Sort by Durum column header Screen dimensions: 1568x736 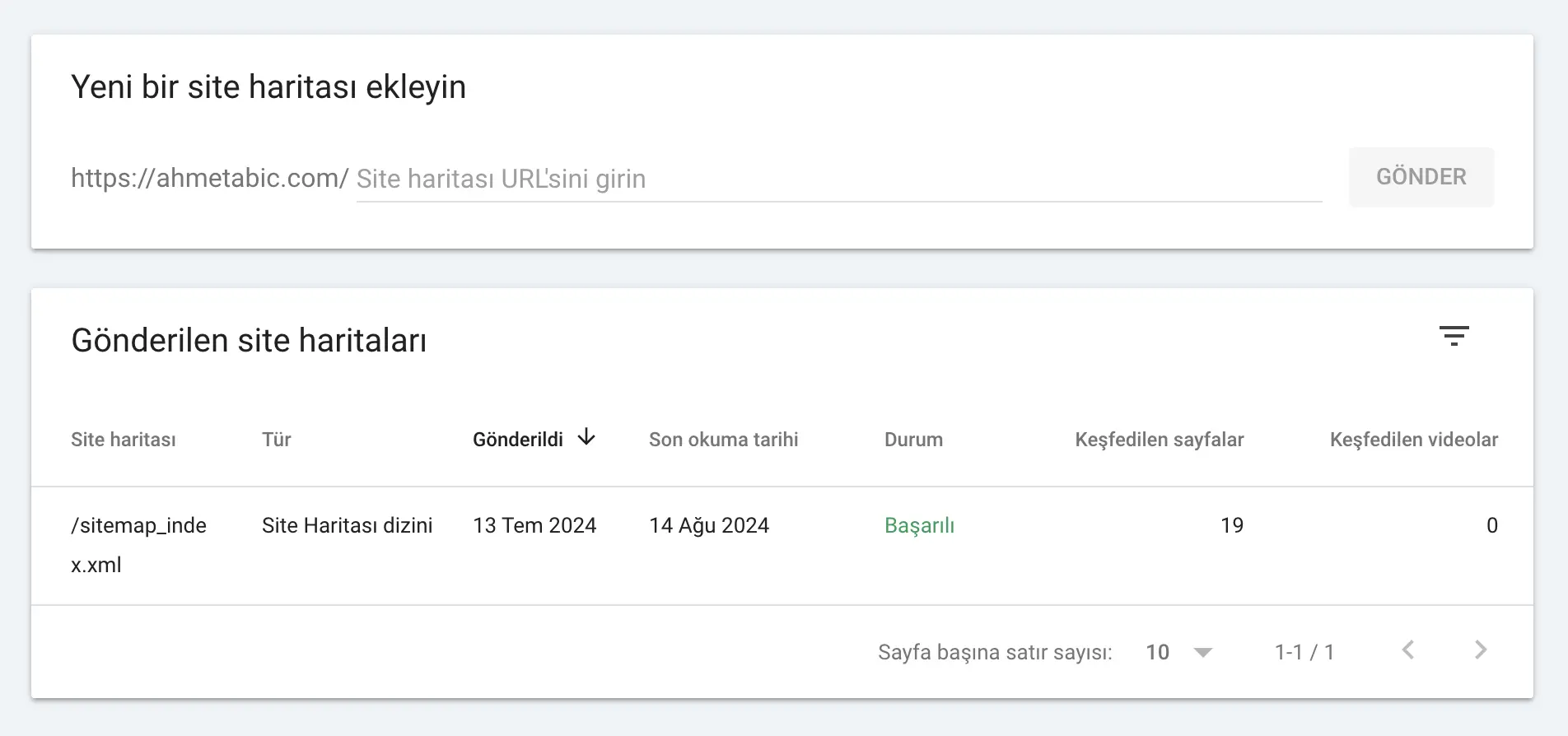913,440
